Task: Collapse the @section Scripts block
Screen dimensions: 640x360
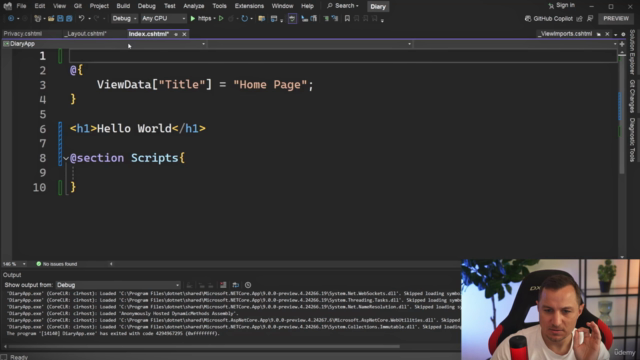Action: [x=66, y=158]
